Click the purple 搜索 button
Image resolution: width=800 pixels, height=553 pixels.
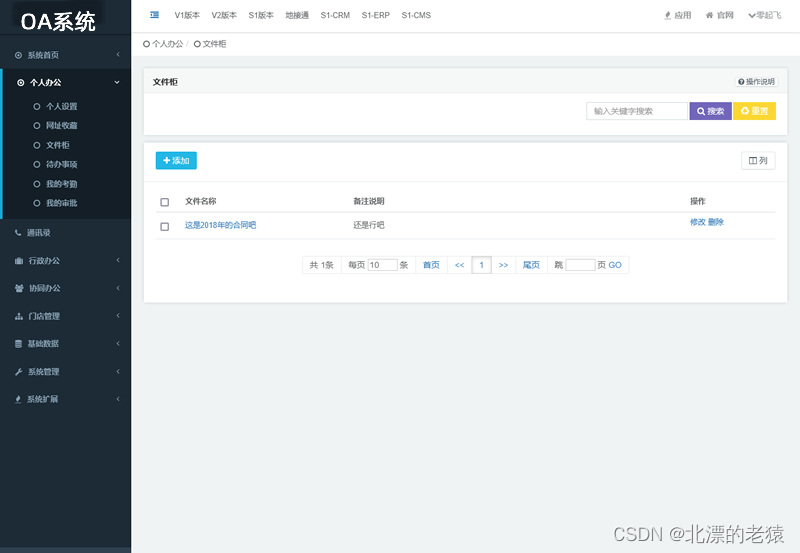[711, 111]
